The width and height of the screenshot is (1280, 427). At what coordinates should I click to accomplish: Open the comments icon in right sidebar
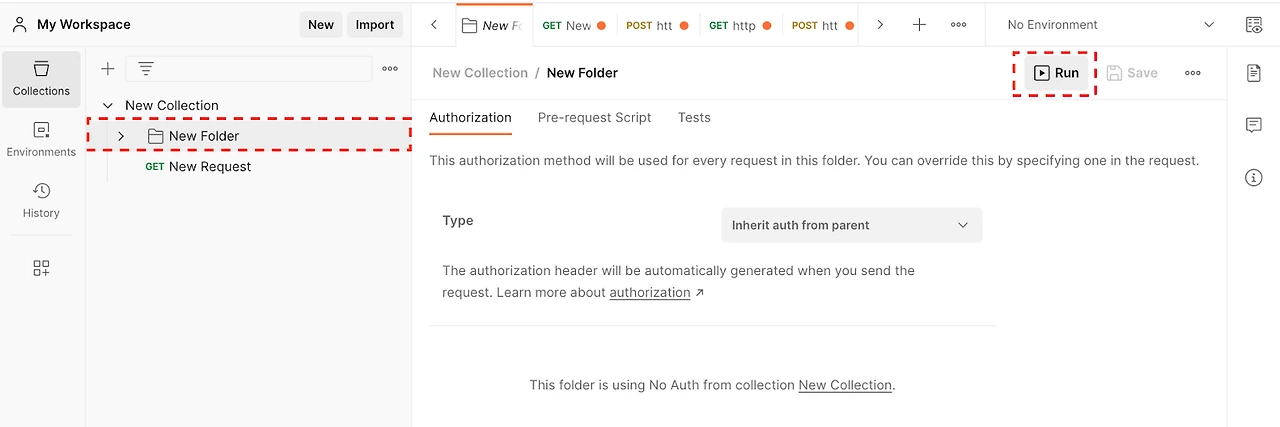[1253, 125]
